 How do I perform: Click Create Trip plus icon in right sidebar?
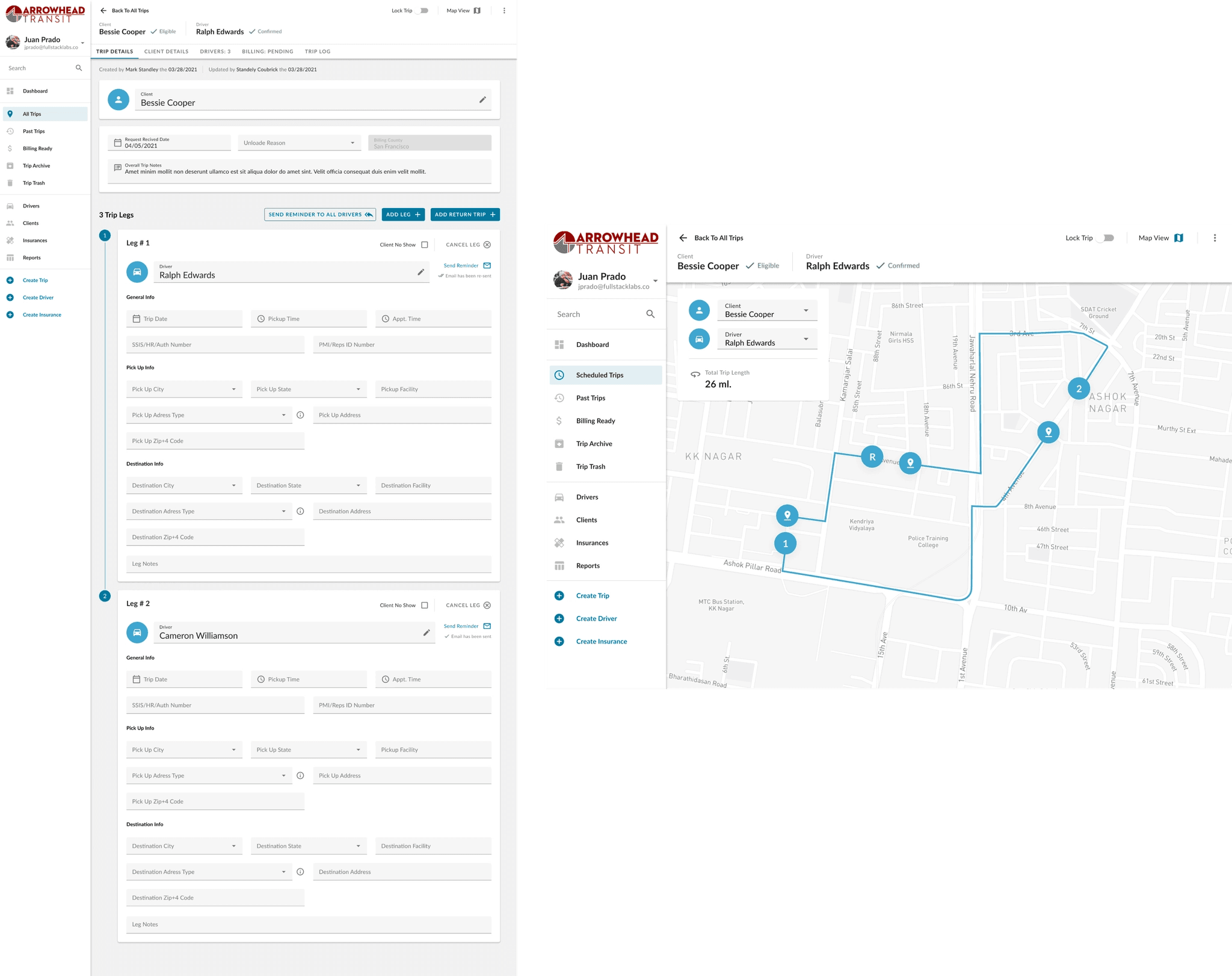[559, 595]
